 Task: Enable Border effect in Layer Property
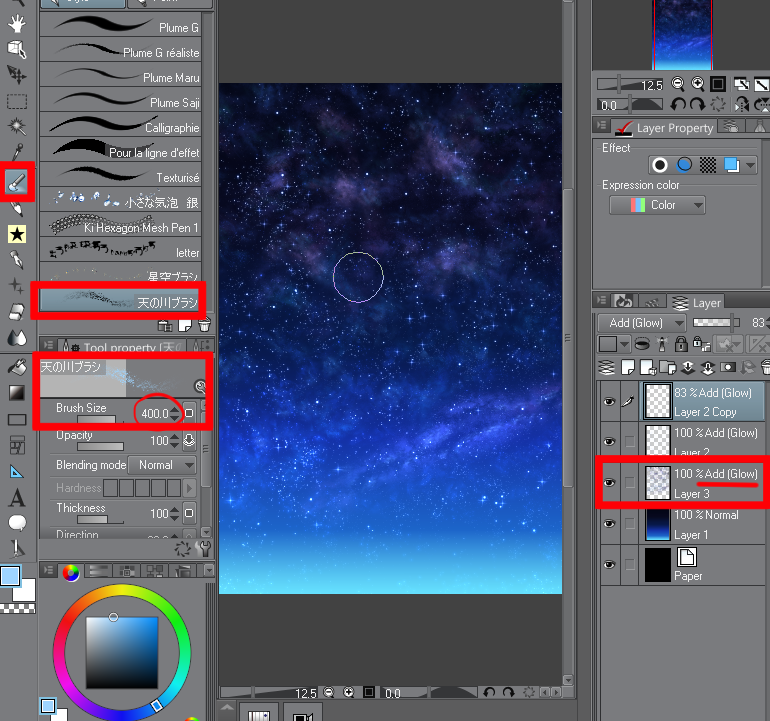pyautogui.click(x=660, y=165)
